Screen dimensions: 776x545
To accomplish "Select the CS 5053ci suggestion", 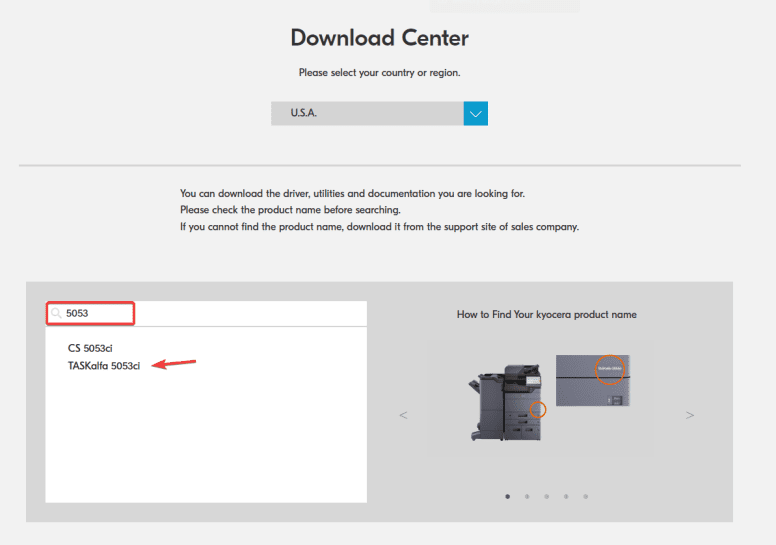I will pos(90,348).
